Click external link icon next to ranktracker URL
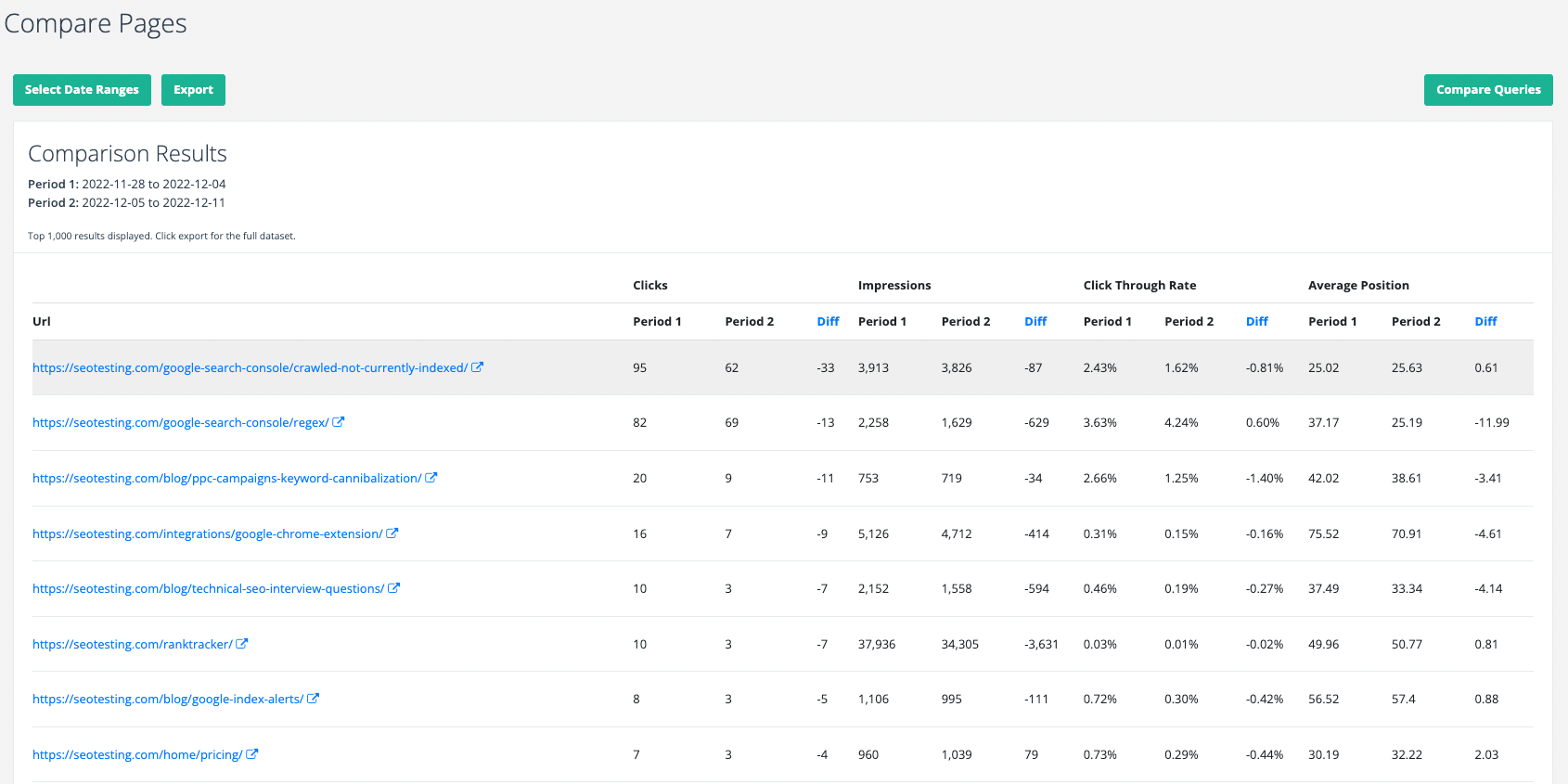The width and height of the screenshot is (1568, 784). pyautogui.click(x=242, y=644)
